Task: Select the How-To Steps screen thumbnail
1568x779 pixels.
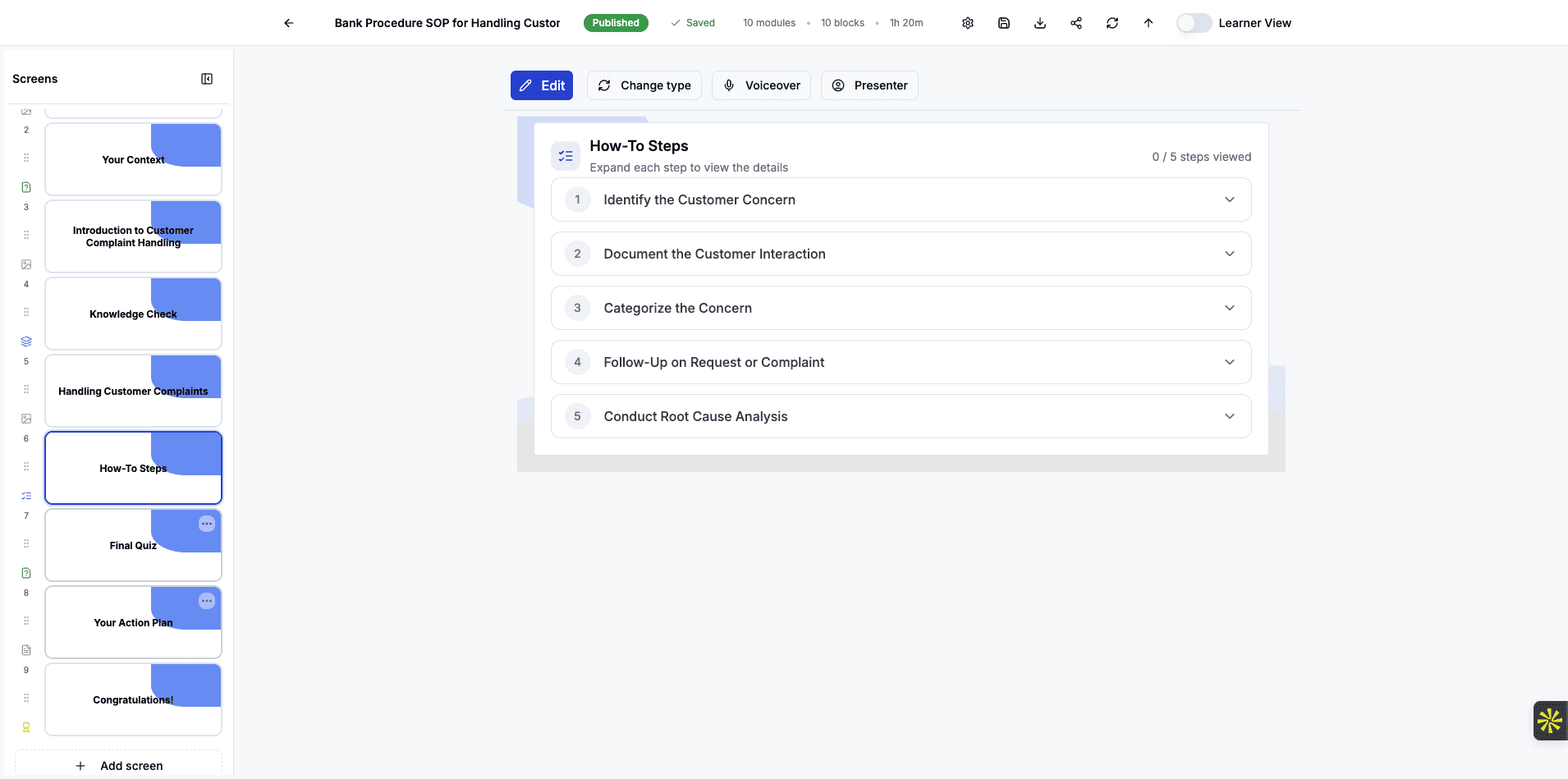Action: pyautogui.click(x=133, y=468)
